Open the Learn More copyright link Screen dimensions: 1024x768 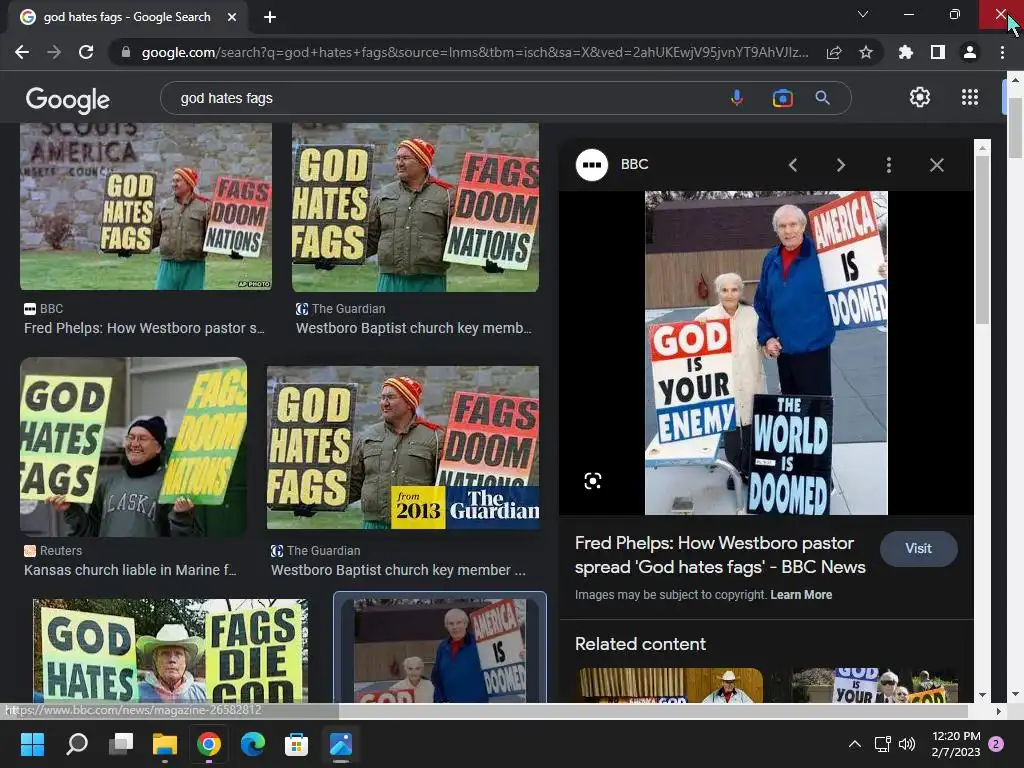point(801,595)
